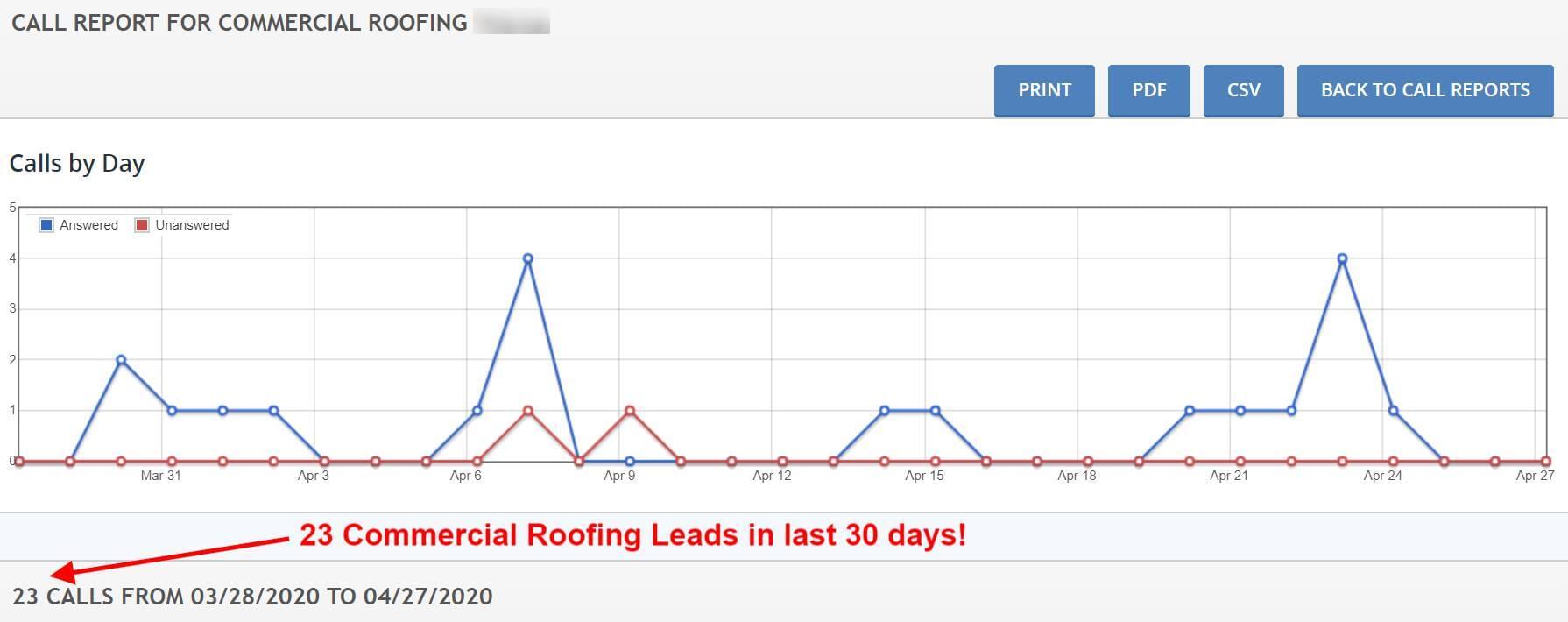The image size is (1568, 622).
Task: Click the Unanswered legend label
Action: tap(192, 225)
